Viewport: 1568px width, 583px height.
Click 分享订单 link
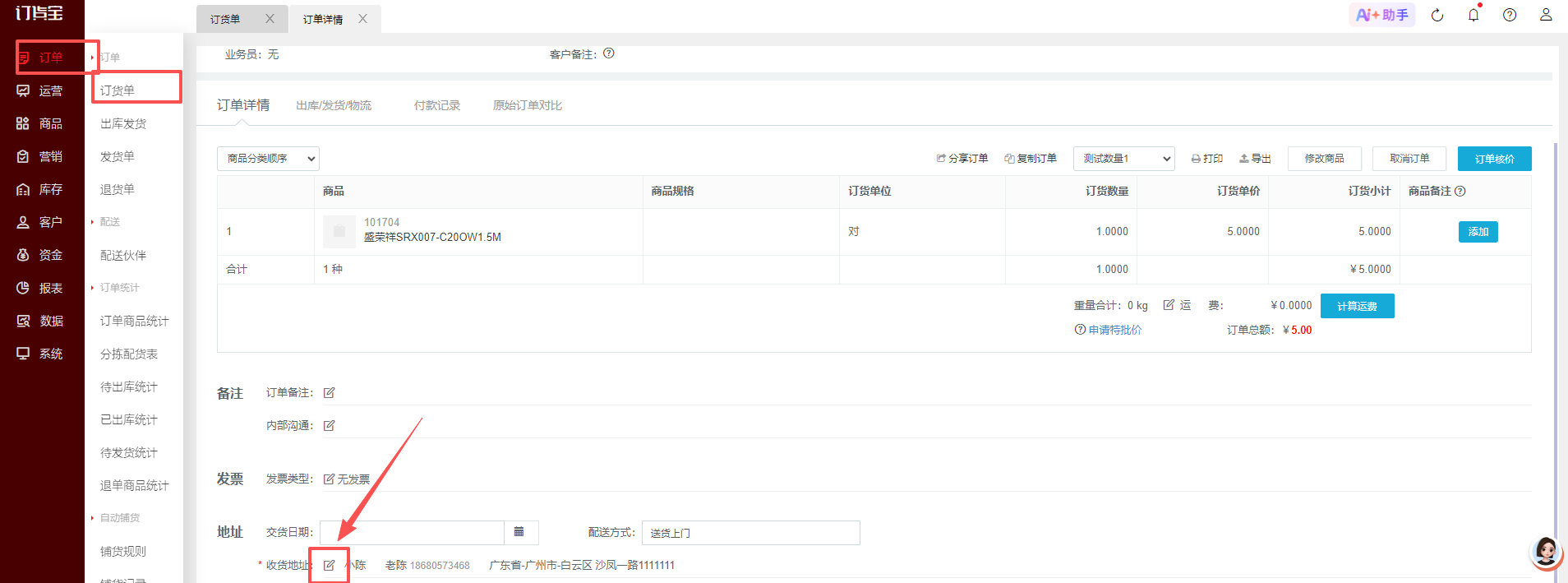[x=962, y=159]
